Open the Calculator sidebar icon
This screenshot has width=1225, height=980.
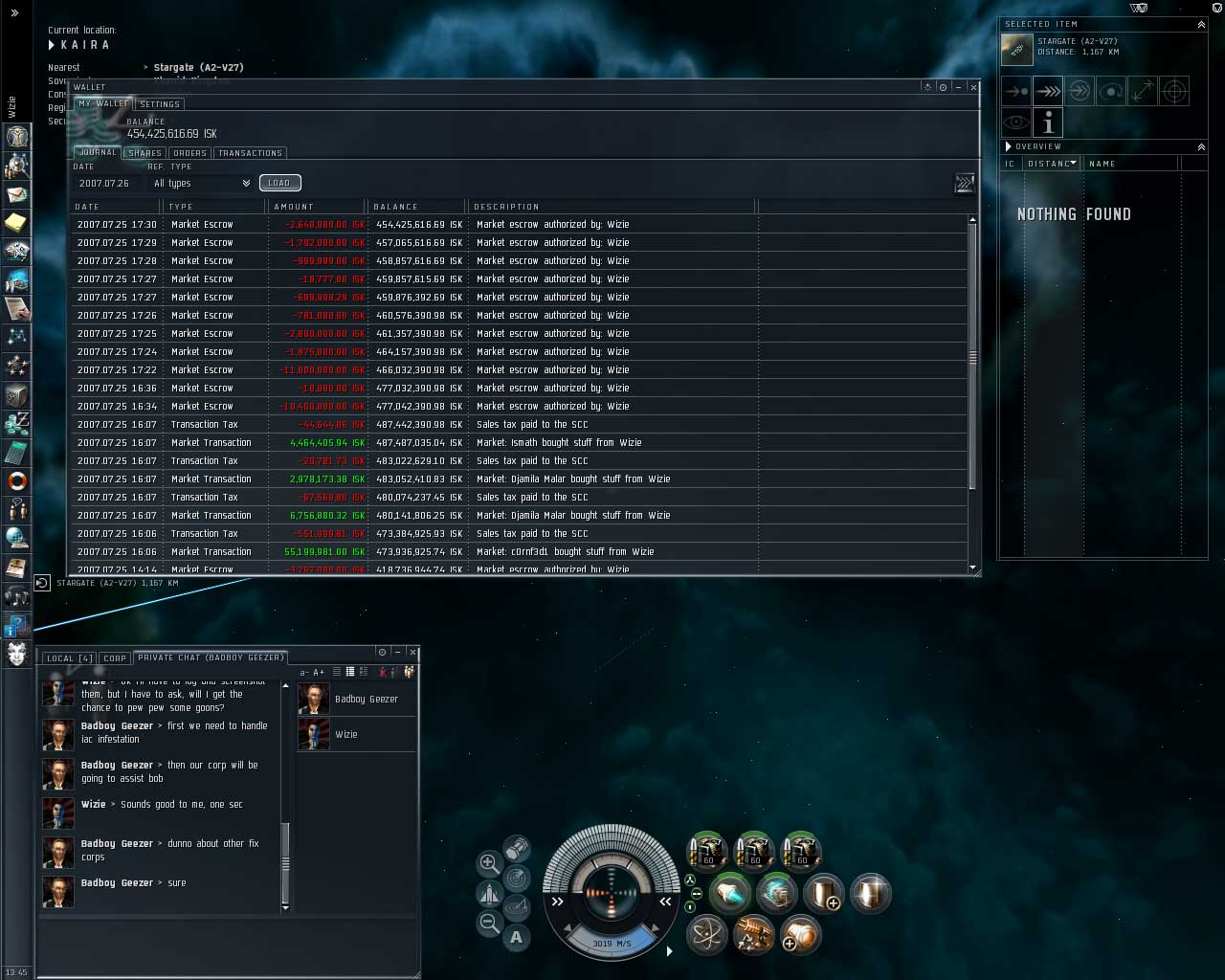click(x=17, y=452)
